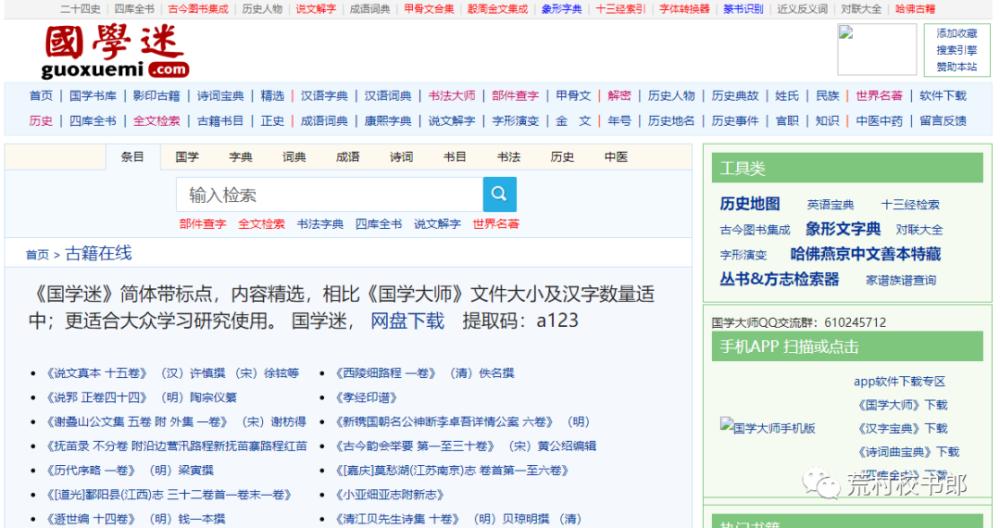Open 十三经检索 in the tools panel
1000x528 pixels.
tap(910, 205)
